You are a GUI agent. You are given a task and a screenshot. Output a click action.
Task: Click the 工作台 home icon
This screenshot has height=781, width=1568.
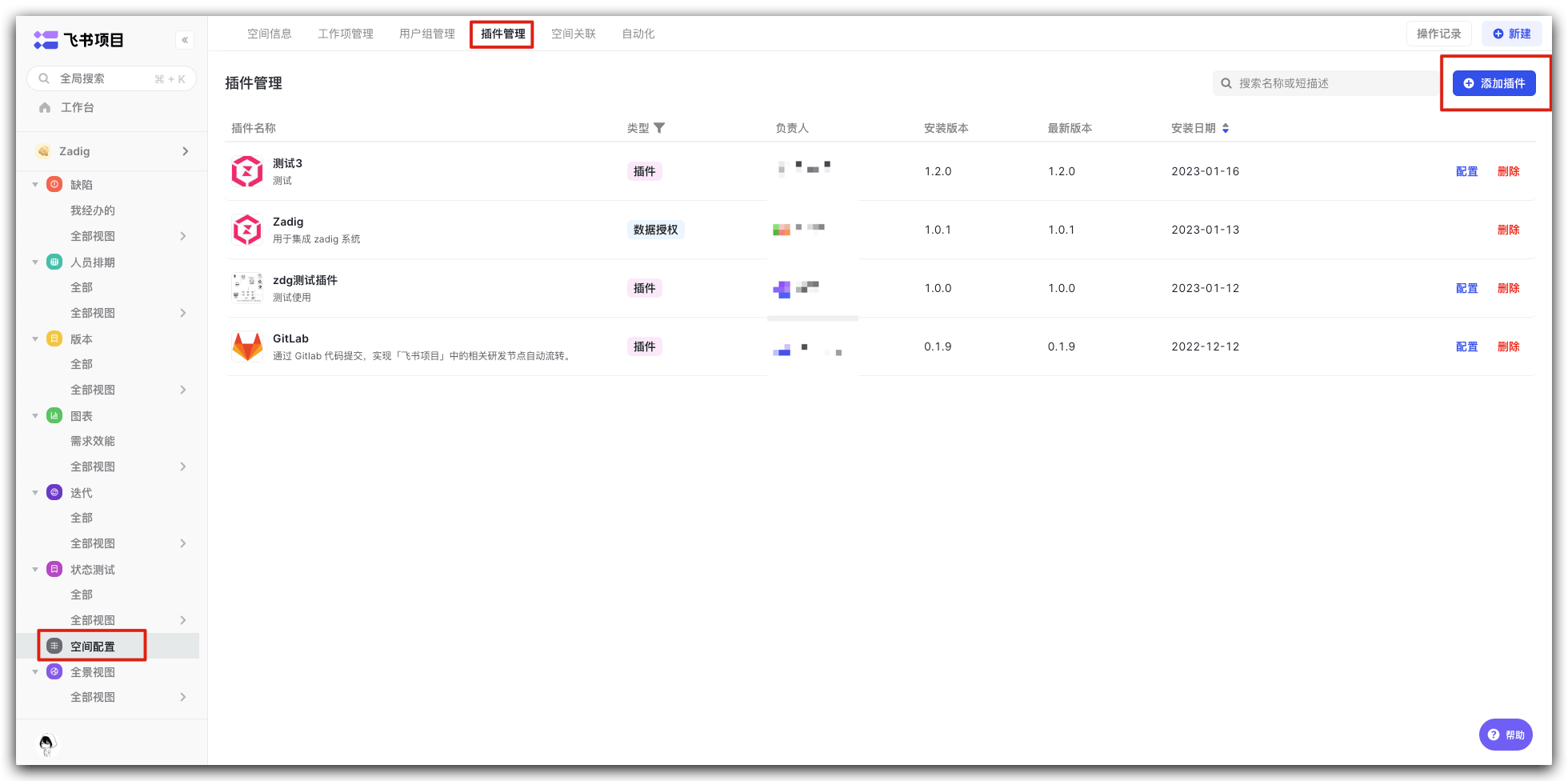click(45, 106)
